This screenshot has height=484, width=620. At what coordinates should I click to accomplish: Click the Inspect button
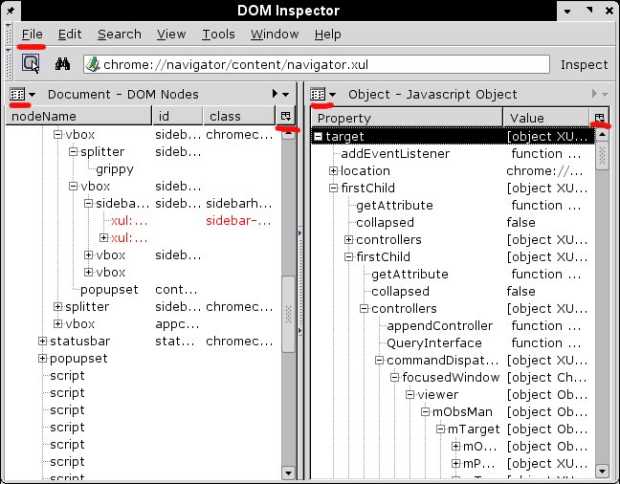584,64
